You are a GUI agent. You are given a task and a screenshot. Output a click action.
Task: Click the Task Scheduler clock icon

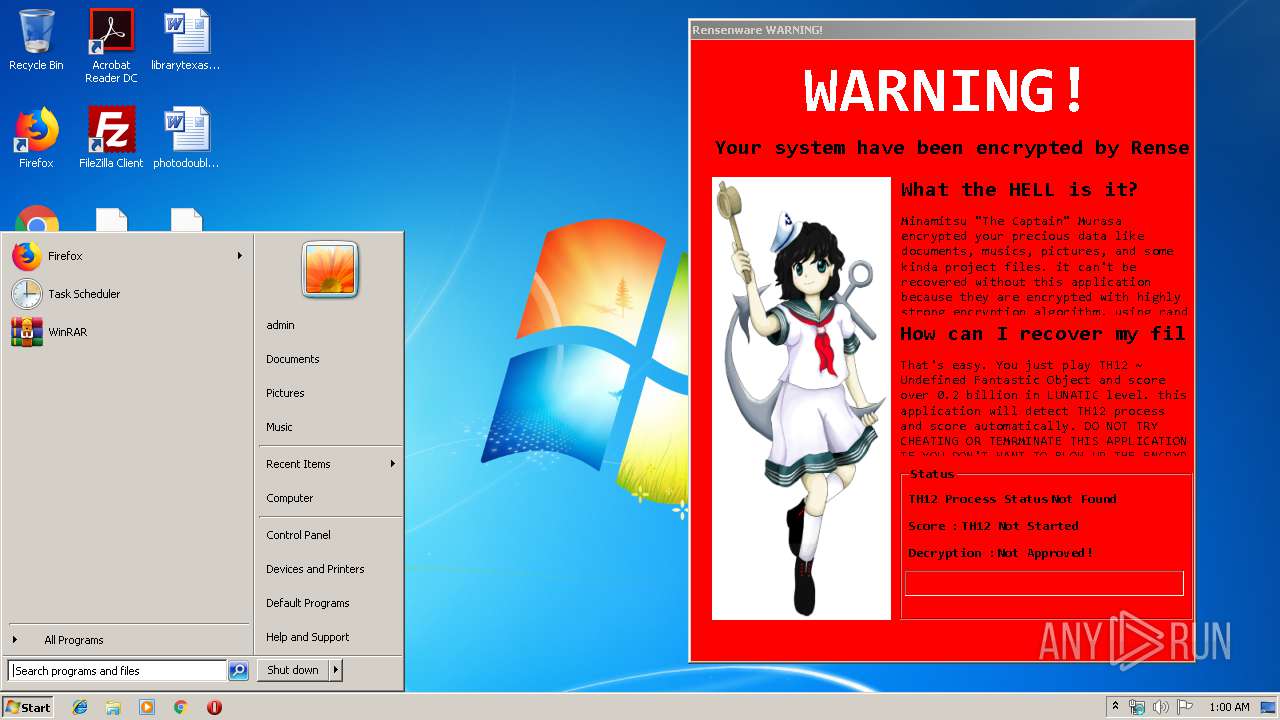pyautogui.click(x=27, y=294)
